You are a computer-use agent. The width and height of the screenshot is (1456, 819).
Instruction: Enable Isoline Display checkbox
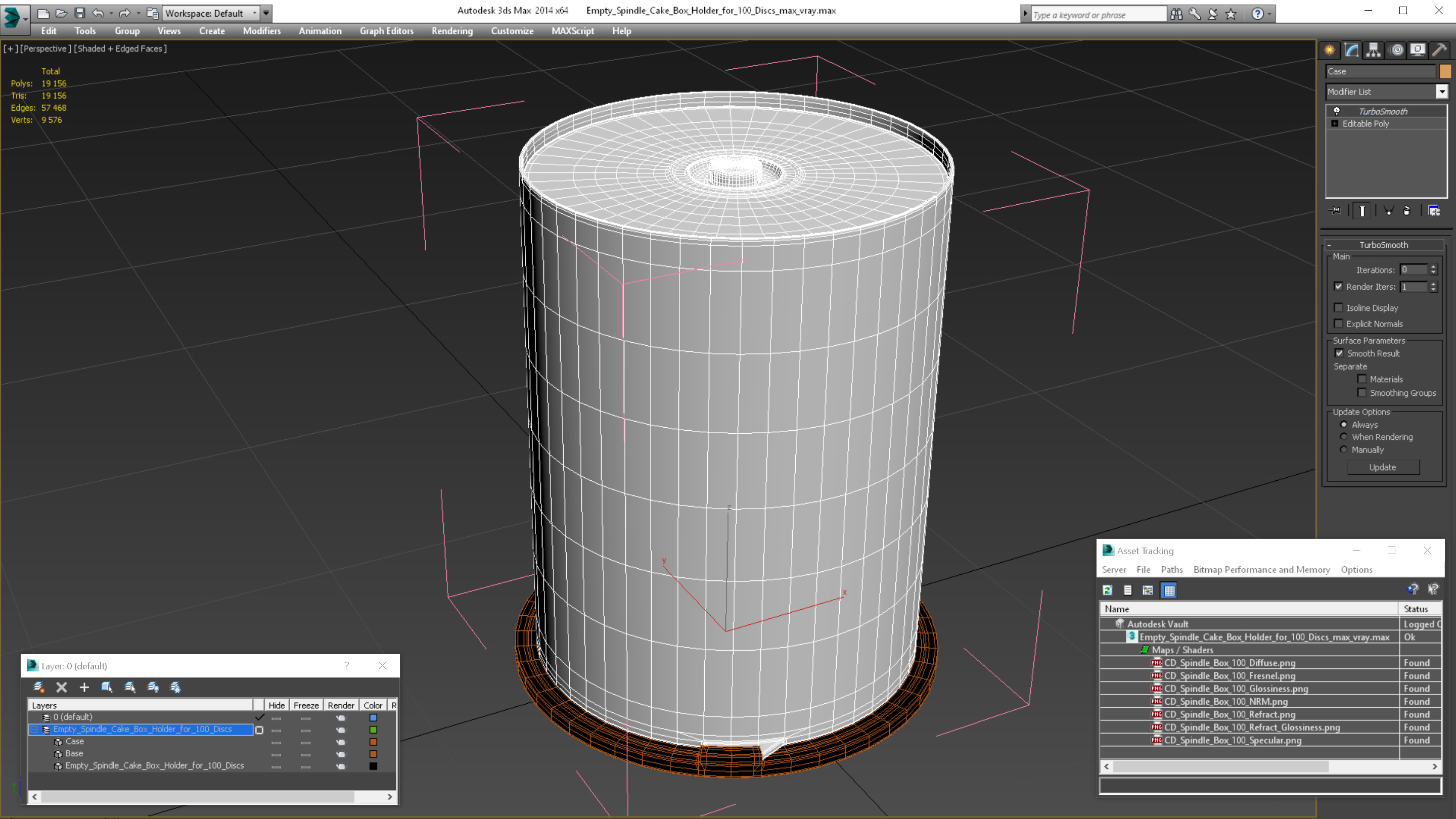(1339, 307)
